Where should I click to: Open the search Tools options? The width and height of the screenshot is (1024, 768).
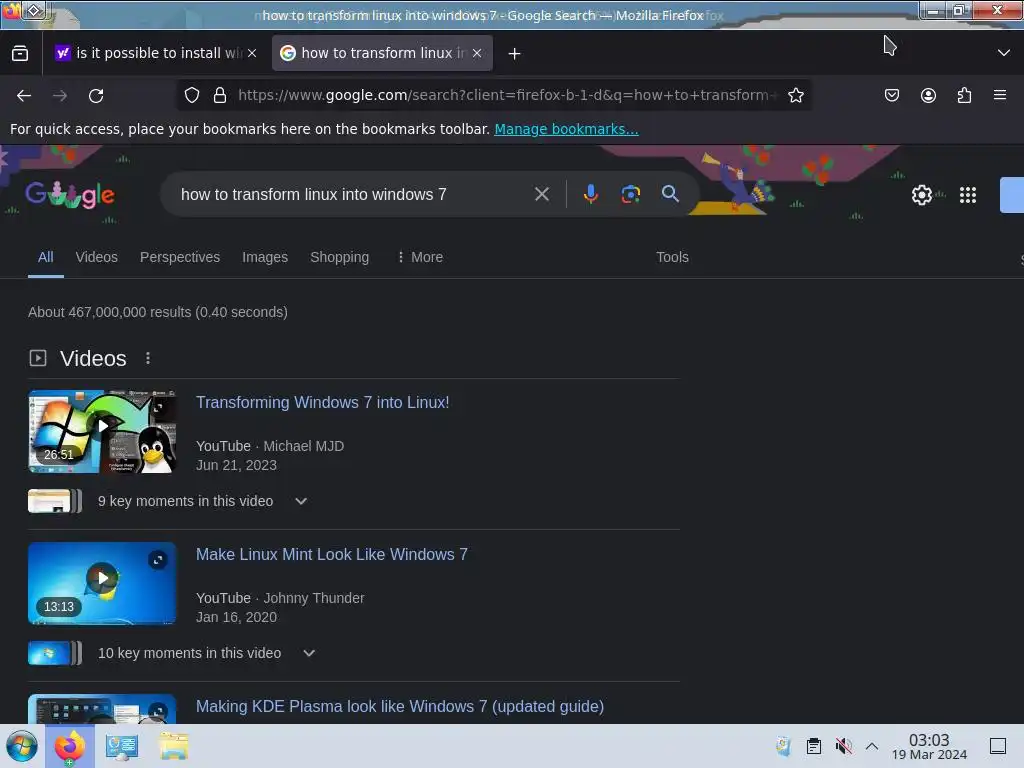672,257
